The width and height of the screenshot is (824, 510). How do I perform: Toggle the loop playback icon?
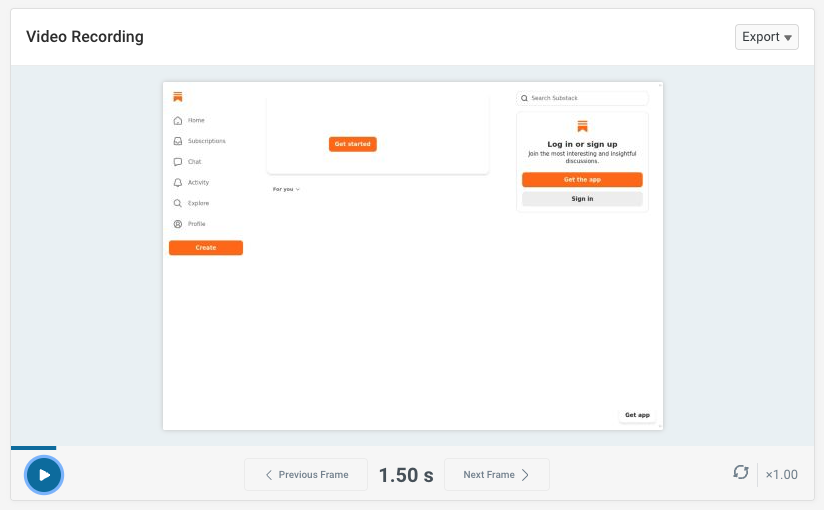click(740, 472)
